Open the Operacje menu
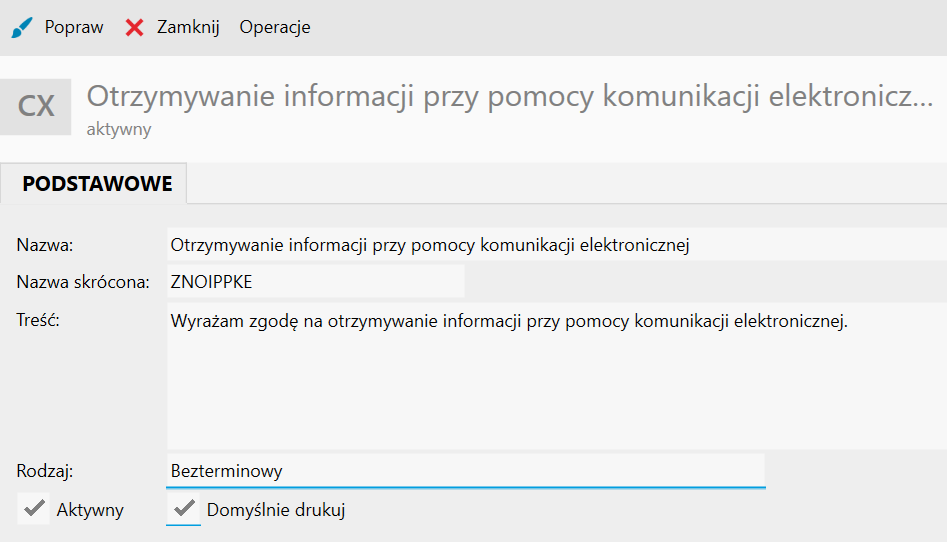This screenshot has height=542, width=947. (275, 28)
